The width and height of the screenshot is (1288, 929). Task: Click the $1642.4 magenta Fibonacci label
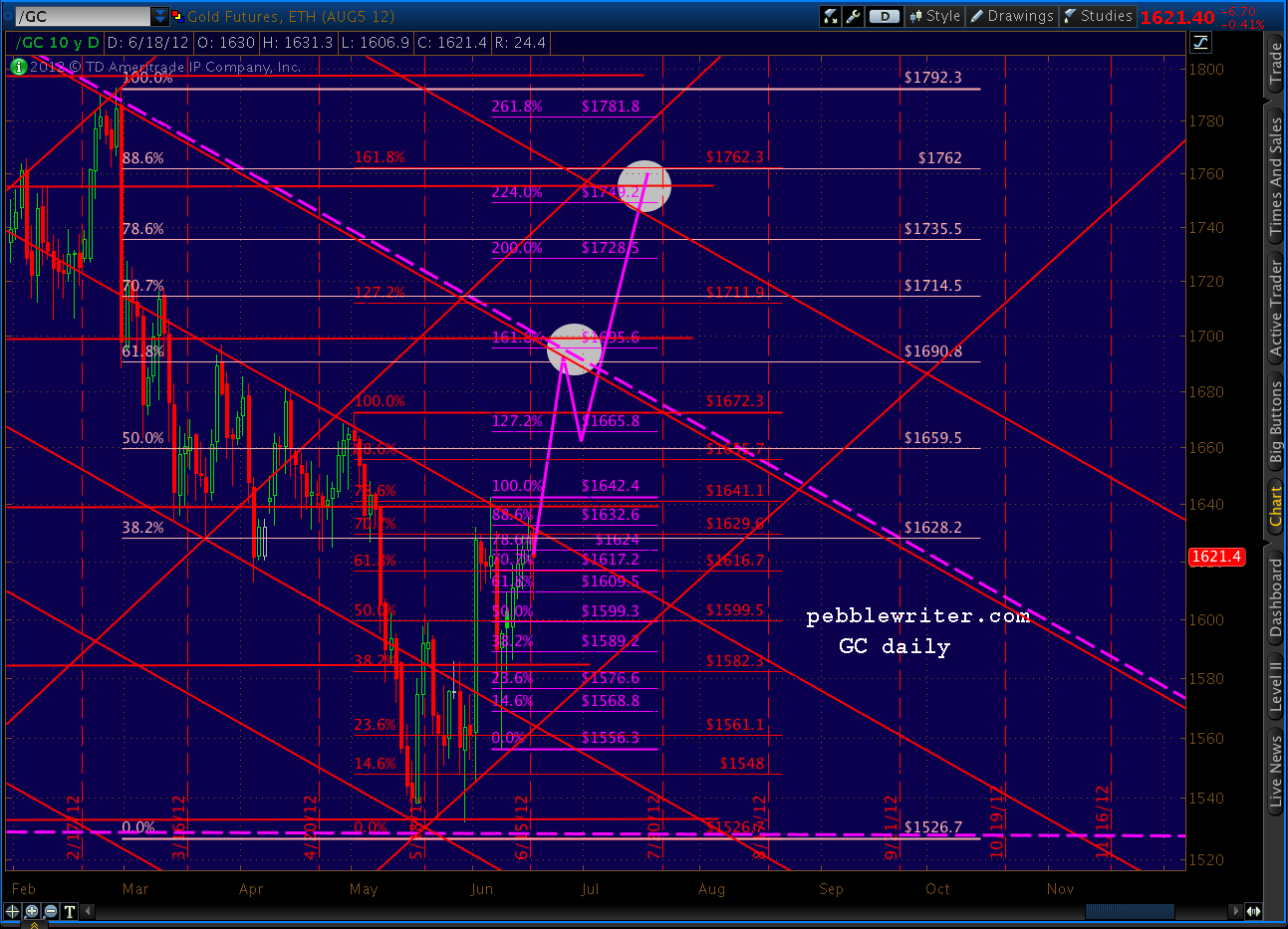pyautogui.click(x=611, y=486)
